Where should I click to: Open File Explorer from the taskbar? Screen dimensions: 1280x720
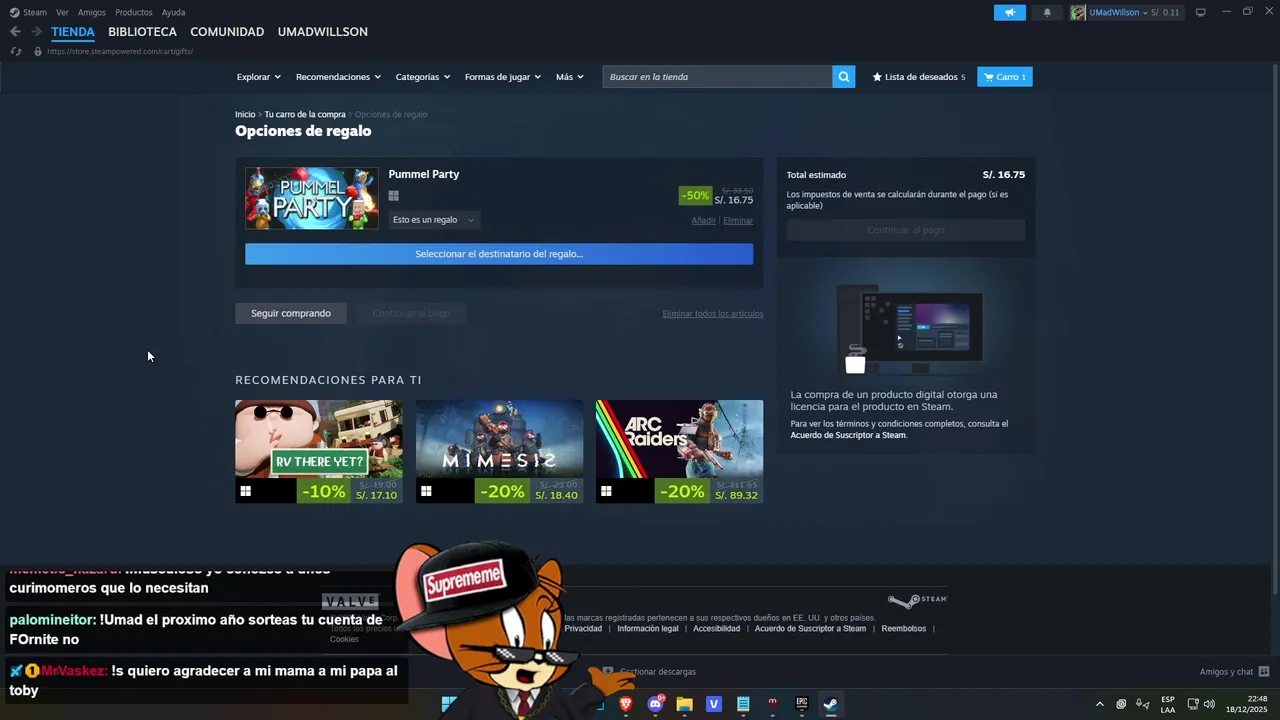point(684,704)
